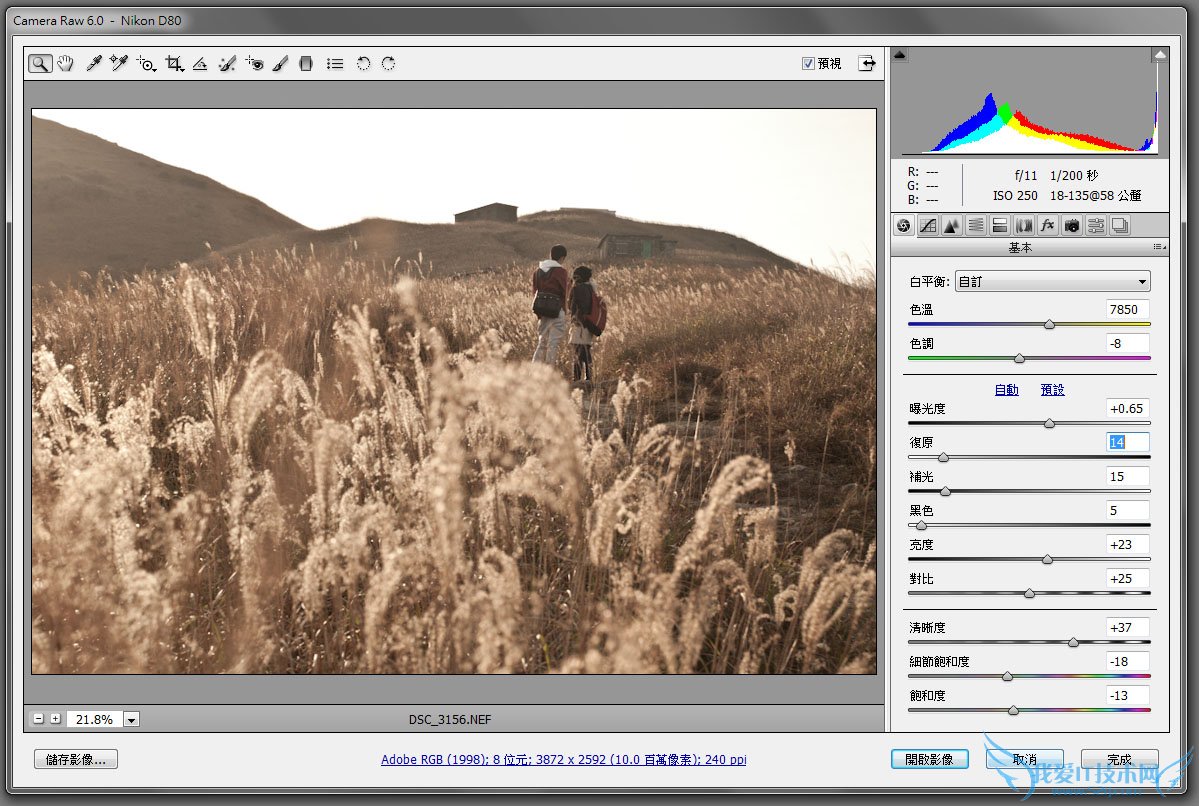The width and height of the screenshot is (1199, 806).
Task: Toggle shadow clipping warning in histogram
Action: [900, 56]
